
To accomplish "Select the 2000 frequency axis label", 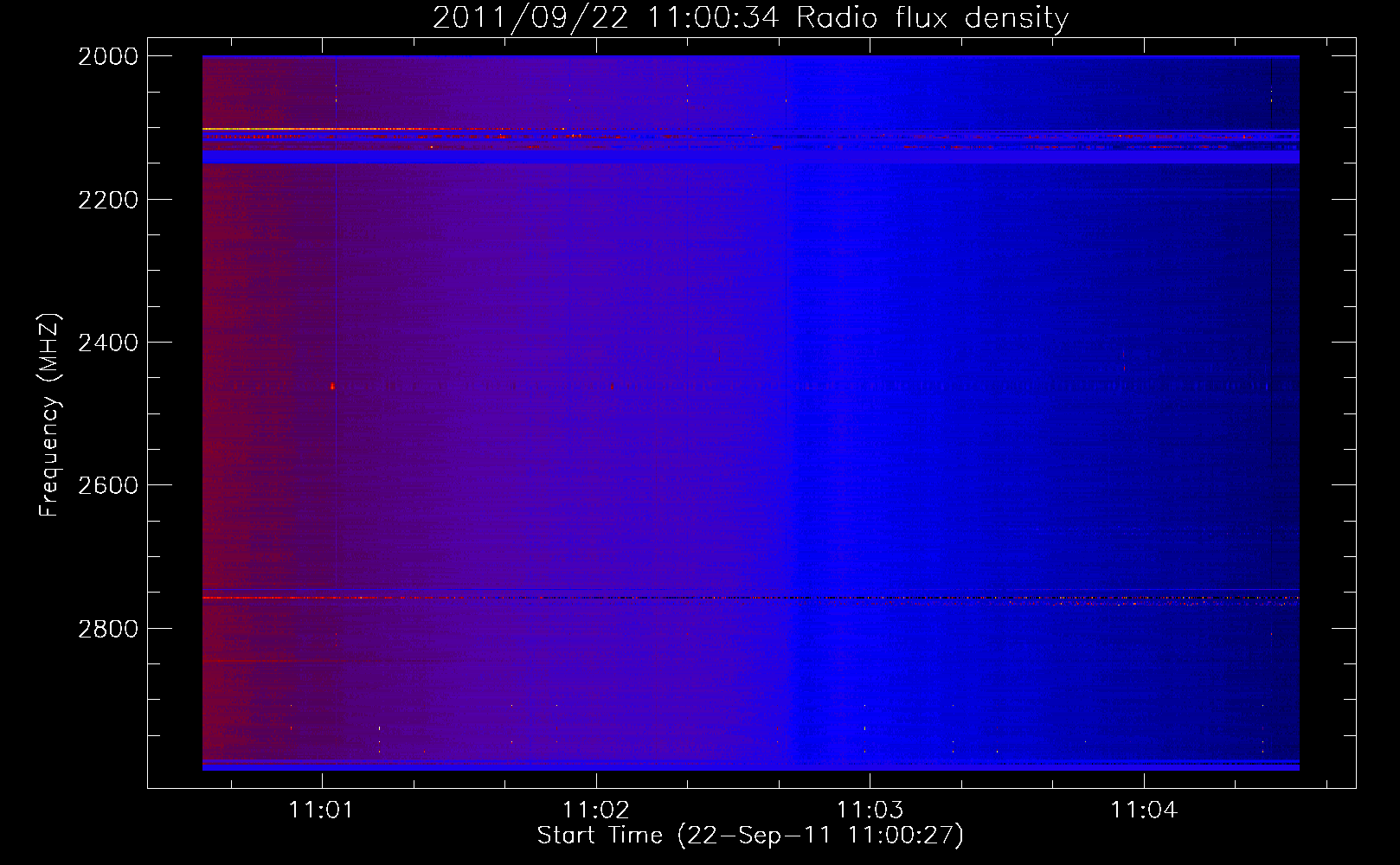I will [107, 56].
